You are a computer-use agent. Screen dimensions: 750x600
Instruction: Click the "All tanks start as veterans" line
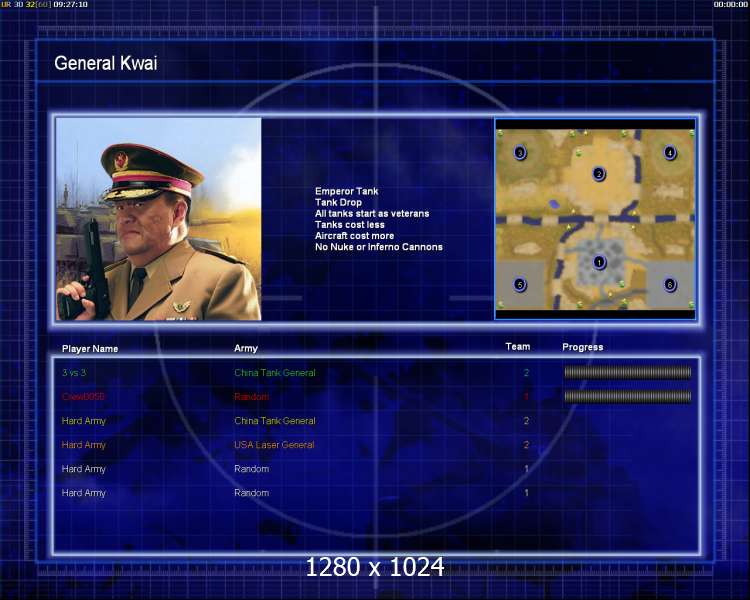pos(372,213)
